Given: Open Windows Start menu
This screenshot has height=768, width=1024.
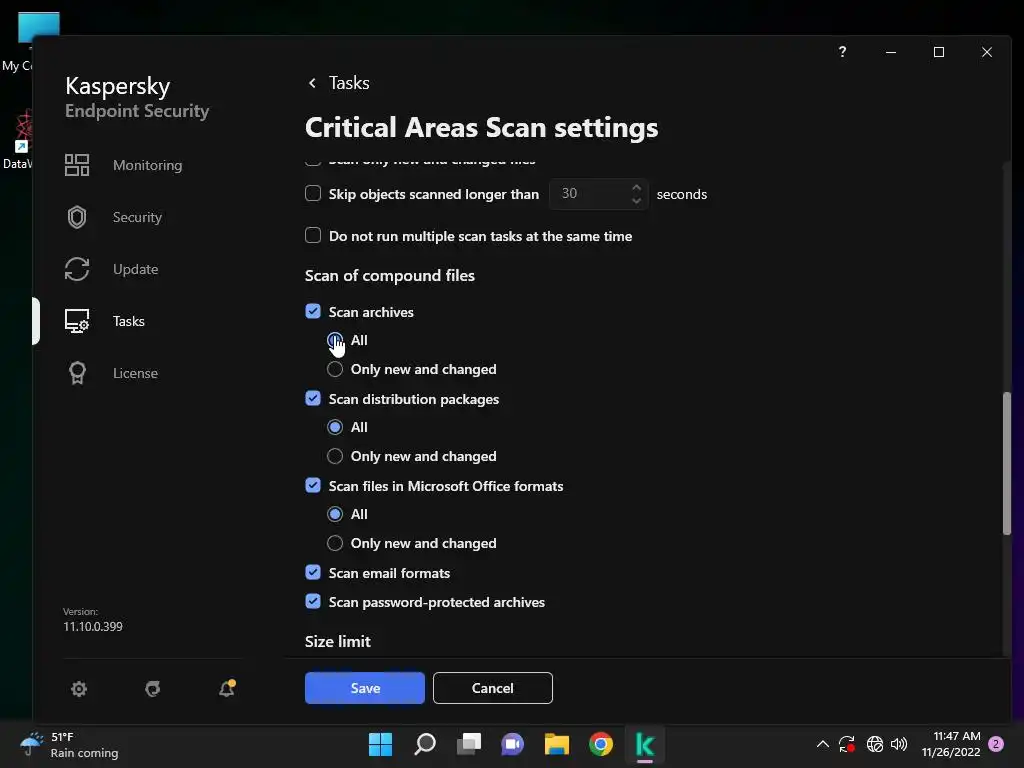Looking at the screenshot, I should pos(380,744).
